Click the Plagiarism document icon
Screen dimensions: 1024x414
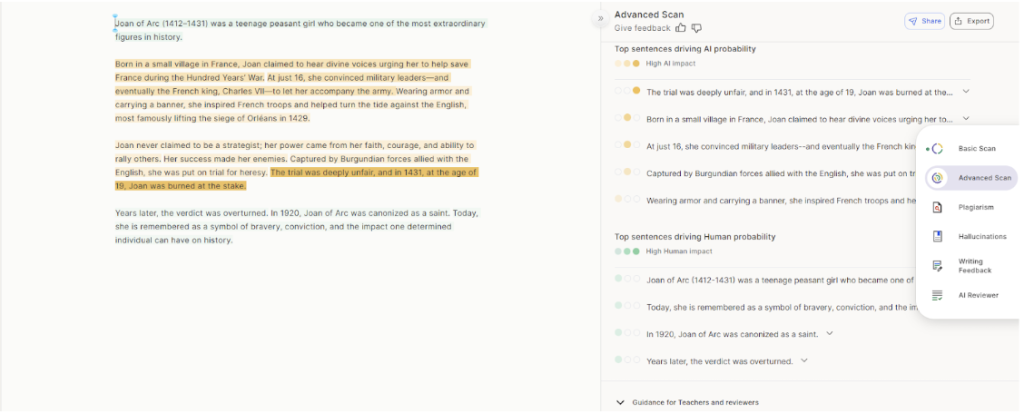pyautogui.click(x=937, y=207)
